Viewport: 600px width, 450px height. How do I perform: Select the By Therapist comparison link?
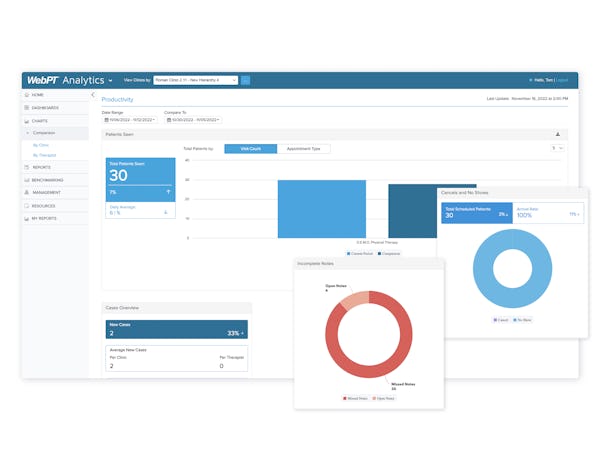[44, 155]
